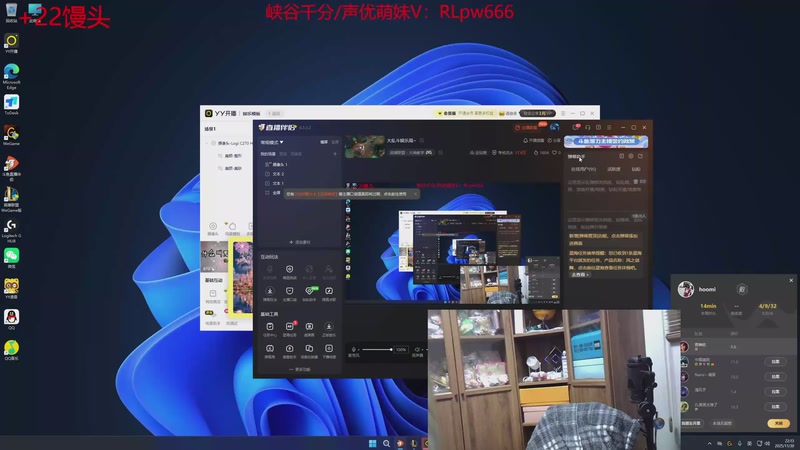Viewport: 800px width, 450px height.
Task: Open the green WeChat desktop icon
Action: pyautogui.click(x=11, y=258)
